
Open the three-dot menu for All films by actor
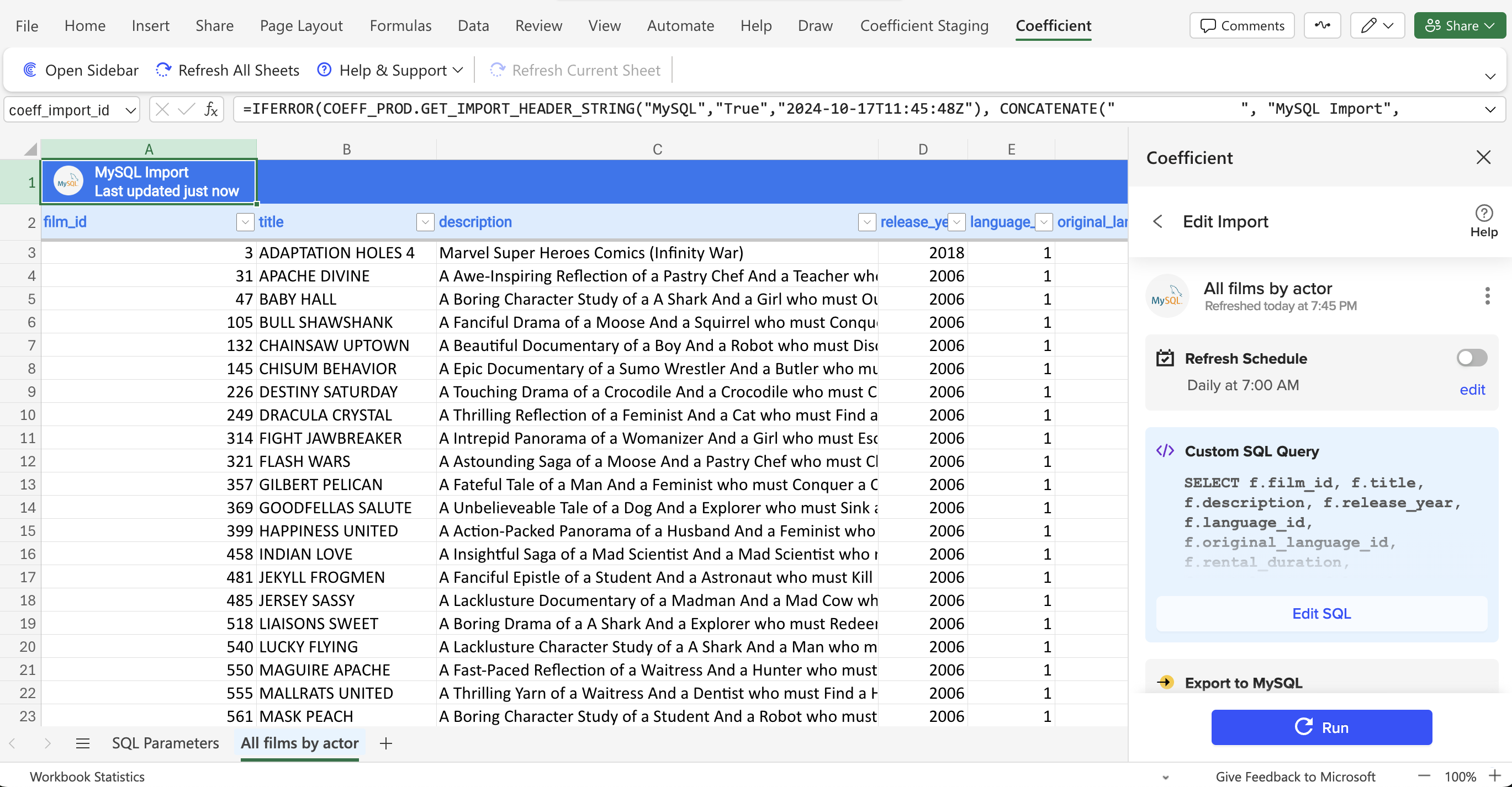pos(1487,296)
